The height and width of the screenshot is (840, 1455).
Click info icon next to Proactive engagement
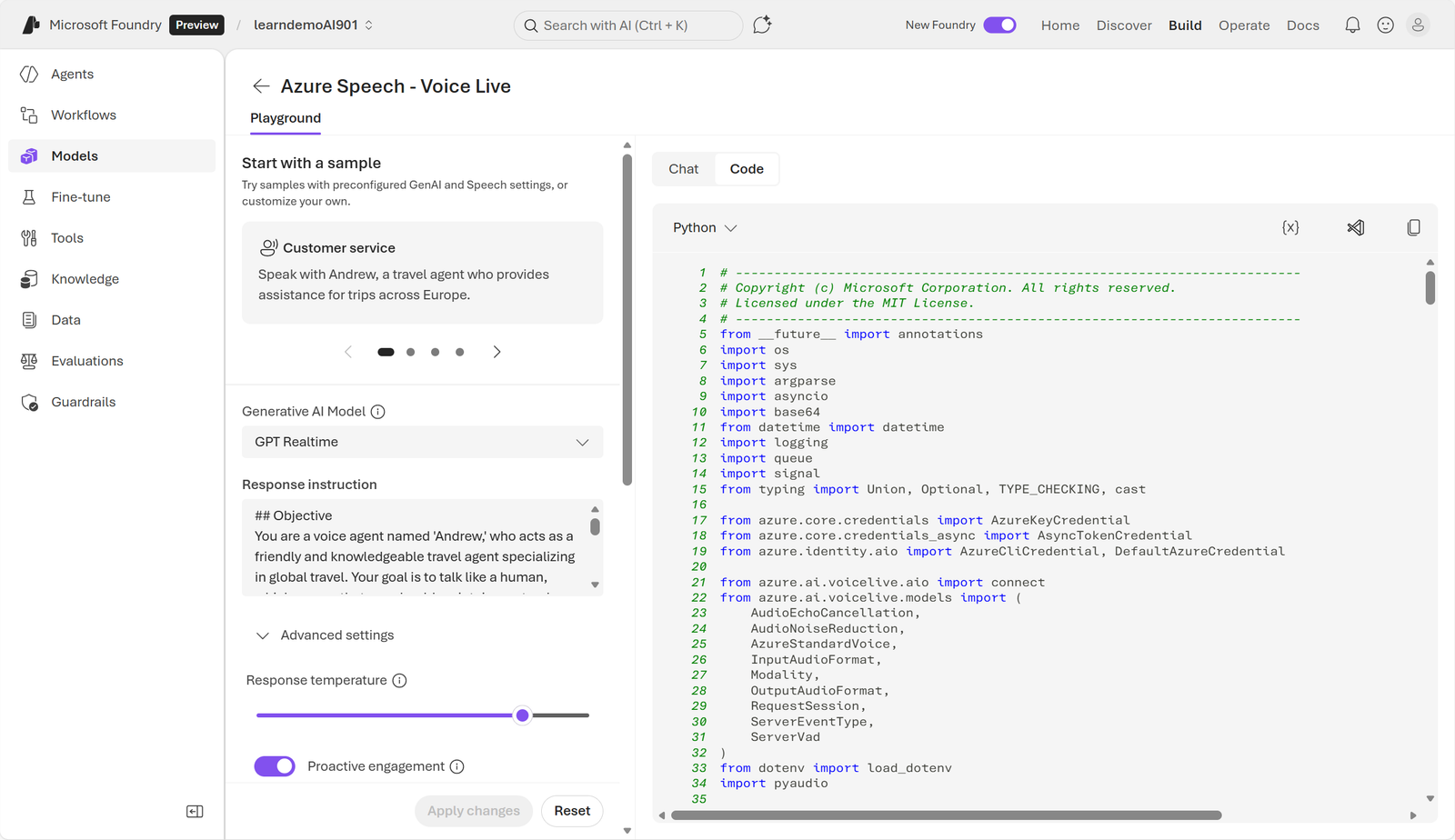pyautogui.click(x=457, y=766)
